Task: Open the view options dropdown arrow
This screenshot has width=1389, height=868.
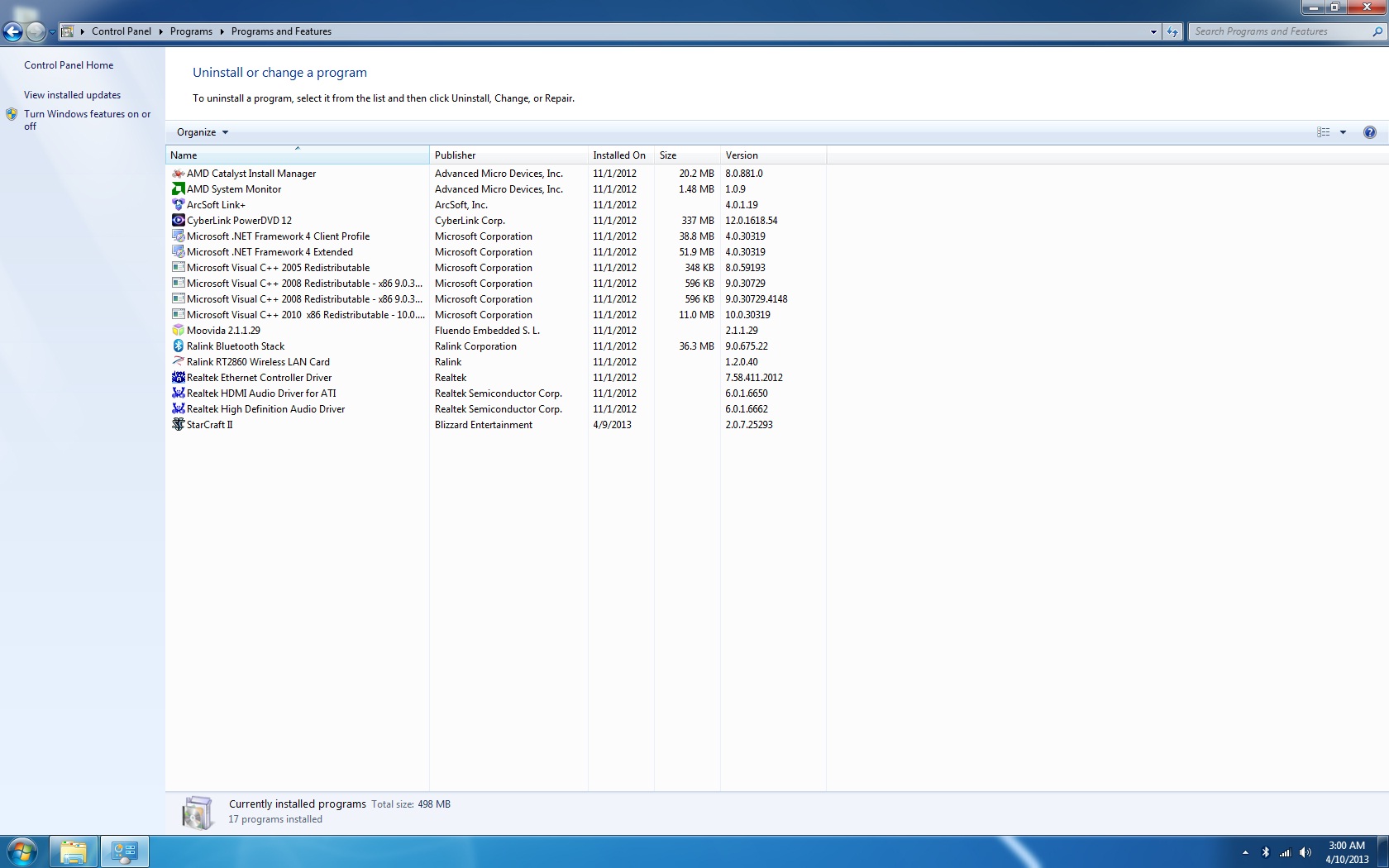Action: (1343, 132)
